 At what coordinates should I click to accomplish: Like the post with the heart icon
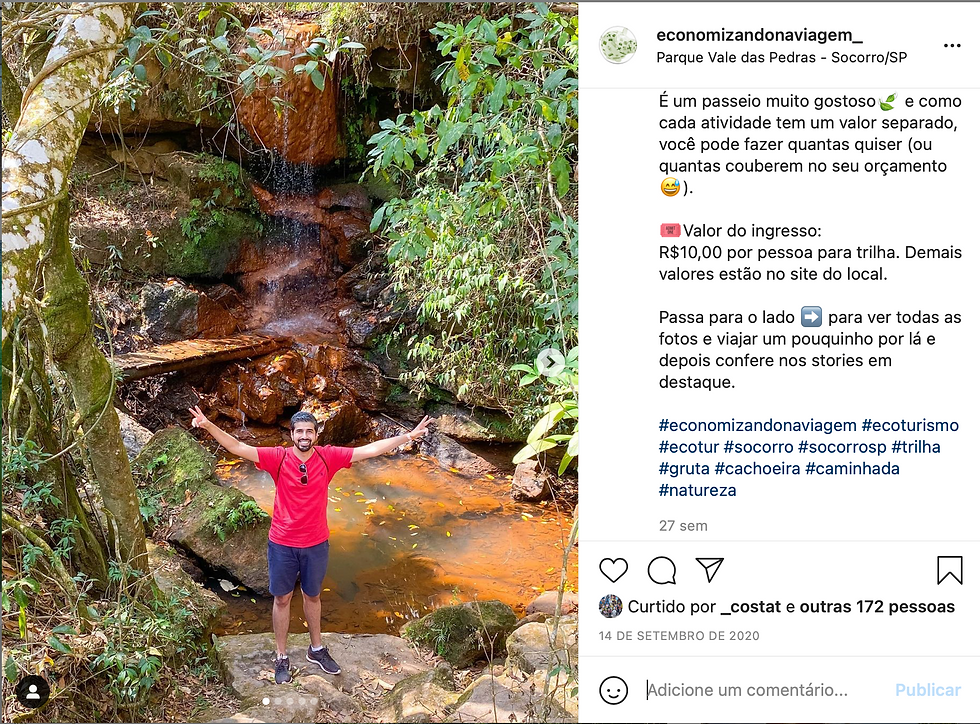tap(613, 570)
